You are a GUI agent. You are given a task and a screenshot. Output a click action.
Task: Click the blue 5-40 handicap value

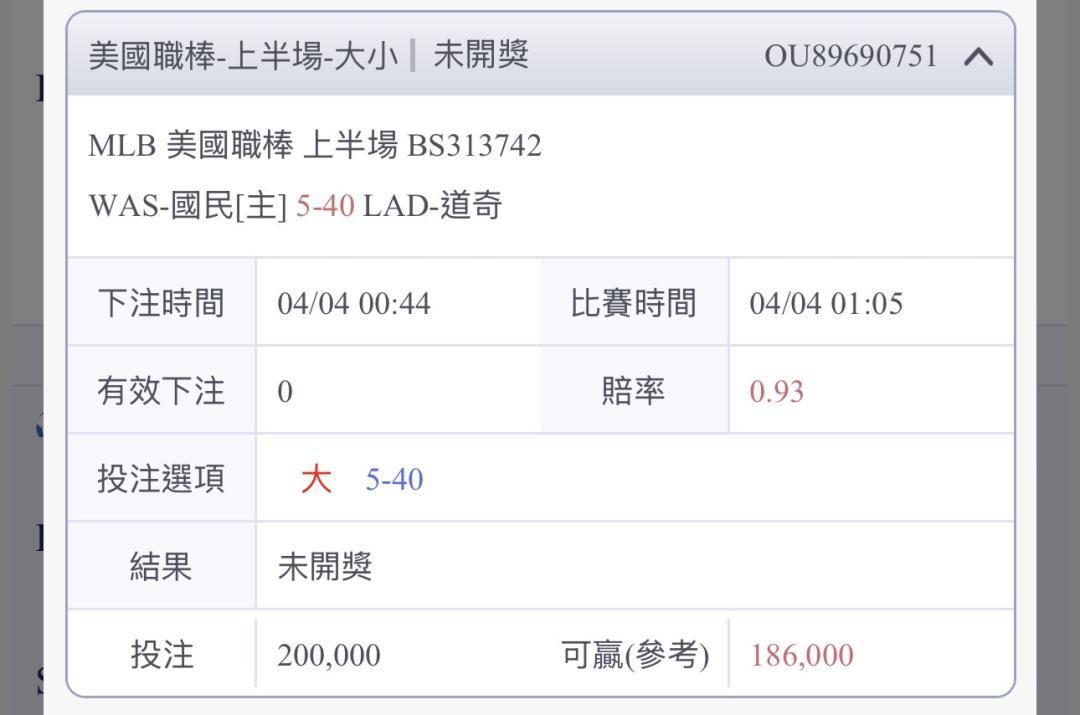(x=394, y=480)
